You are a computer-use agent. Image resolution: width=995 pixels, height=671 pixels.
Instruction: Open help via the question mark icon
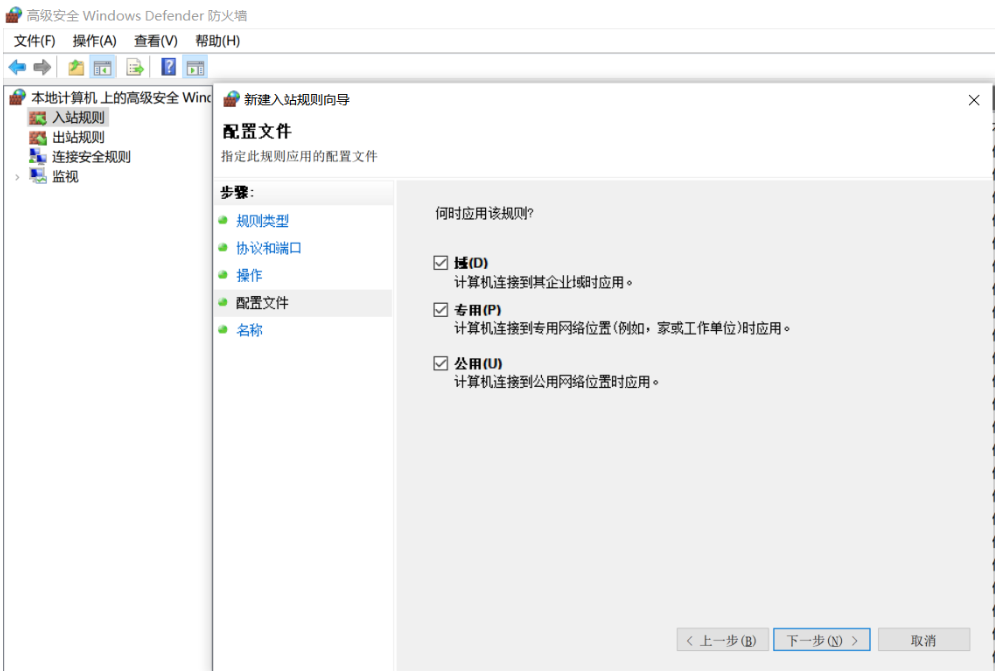point(167,66)
